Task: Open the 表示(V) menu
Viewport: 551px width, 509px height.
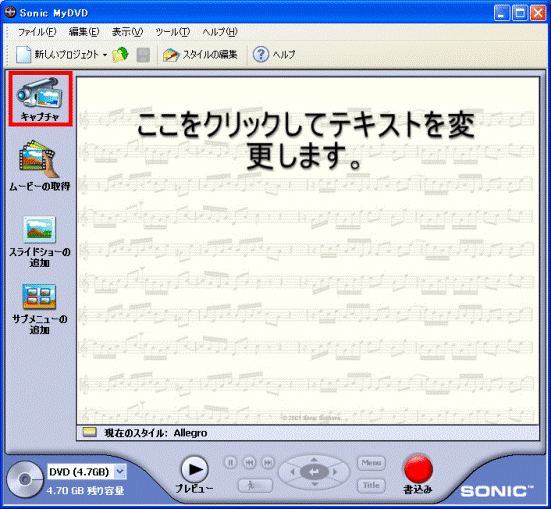Action: pos(127,32)
